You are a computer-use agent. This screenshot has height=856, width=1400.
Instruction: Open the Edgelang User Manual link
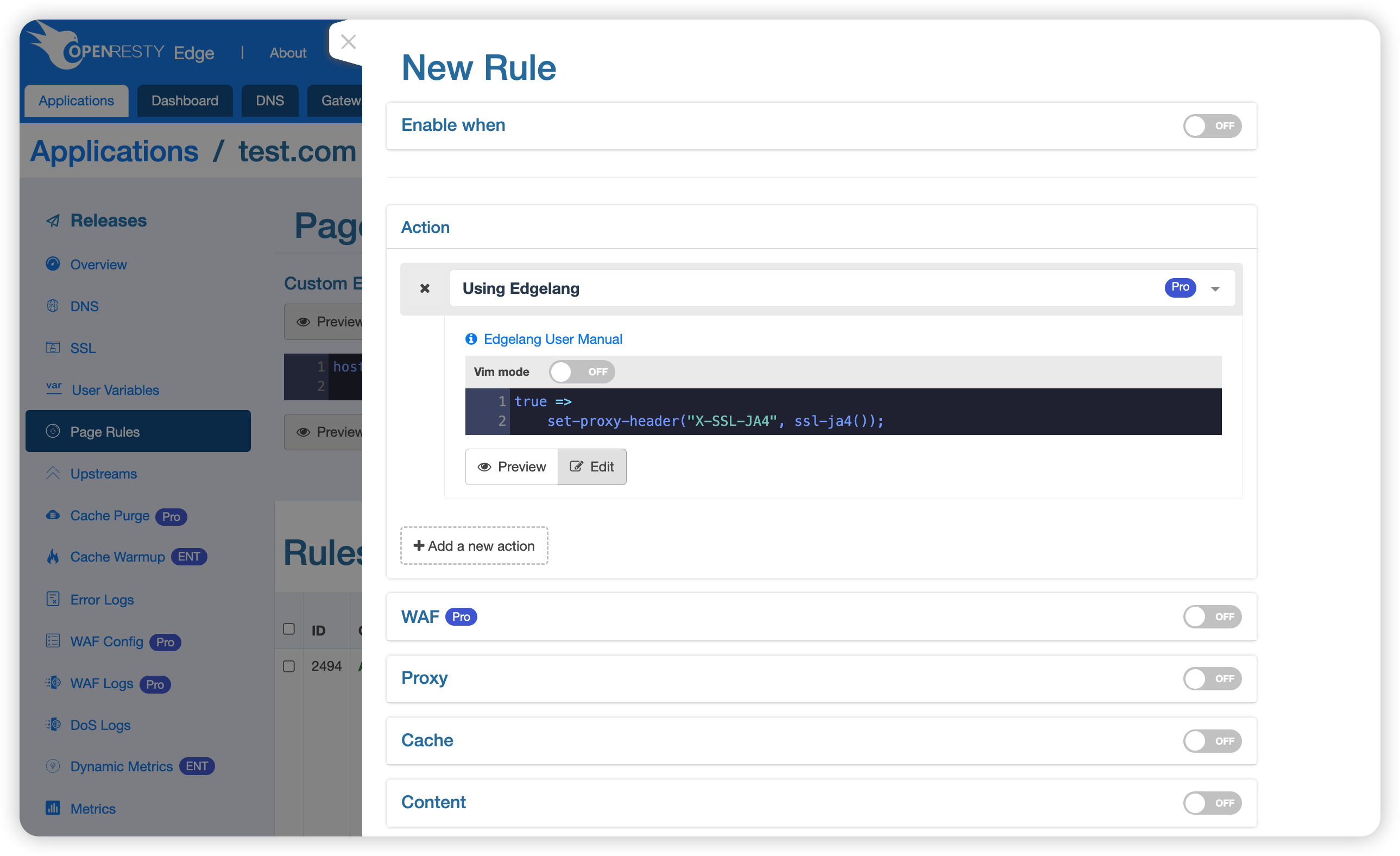pos(552,339)
